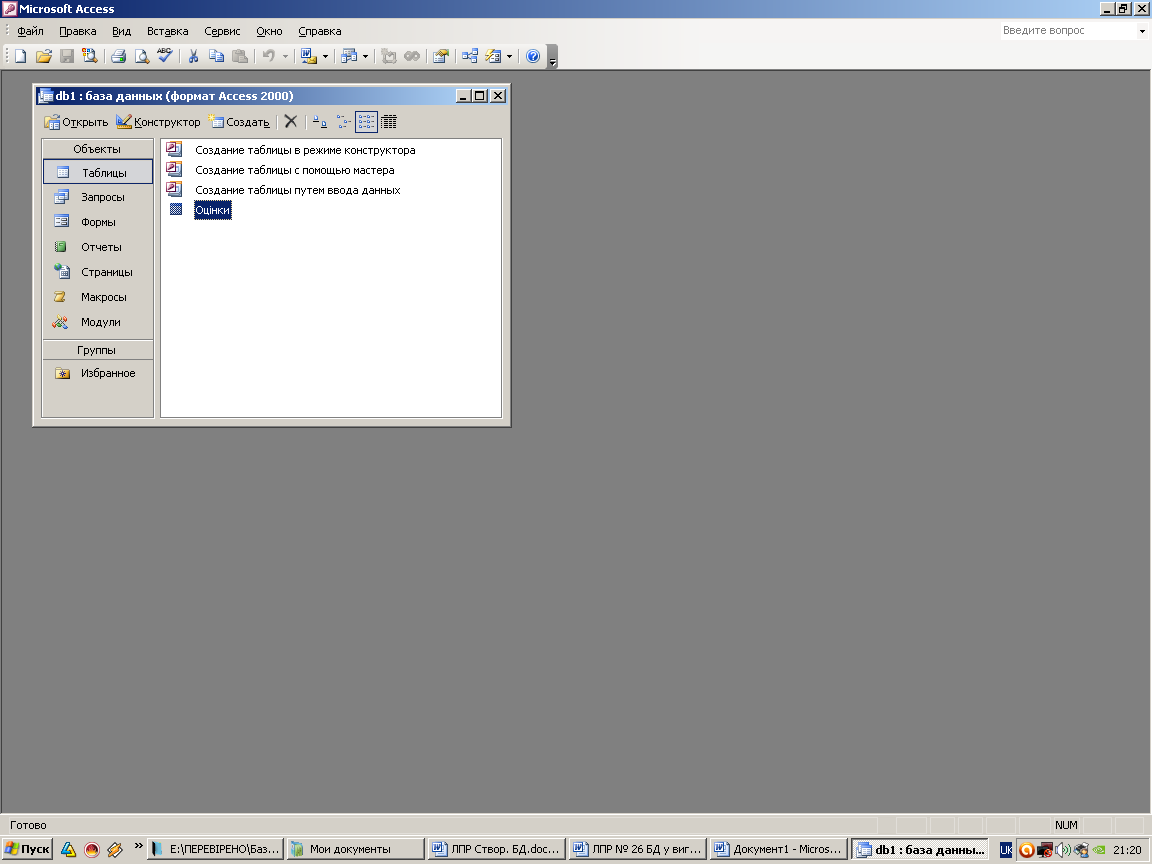Open the toolbar options chevron
1152x864 pixels.
click(552, 57)
